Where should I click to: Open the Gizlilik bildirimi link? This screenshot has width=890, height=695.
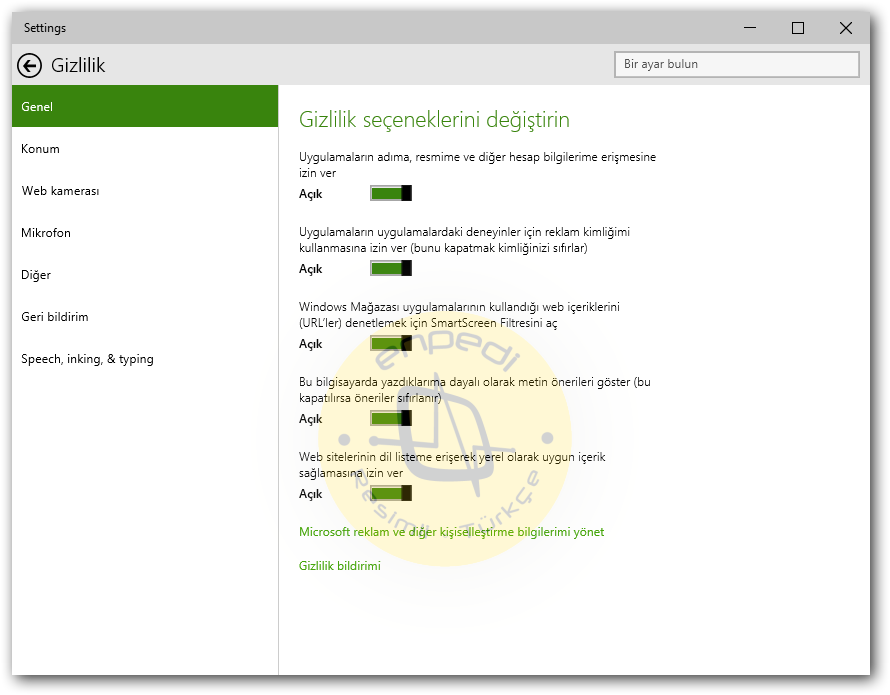[x=339, y=566]
